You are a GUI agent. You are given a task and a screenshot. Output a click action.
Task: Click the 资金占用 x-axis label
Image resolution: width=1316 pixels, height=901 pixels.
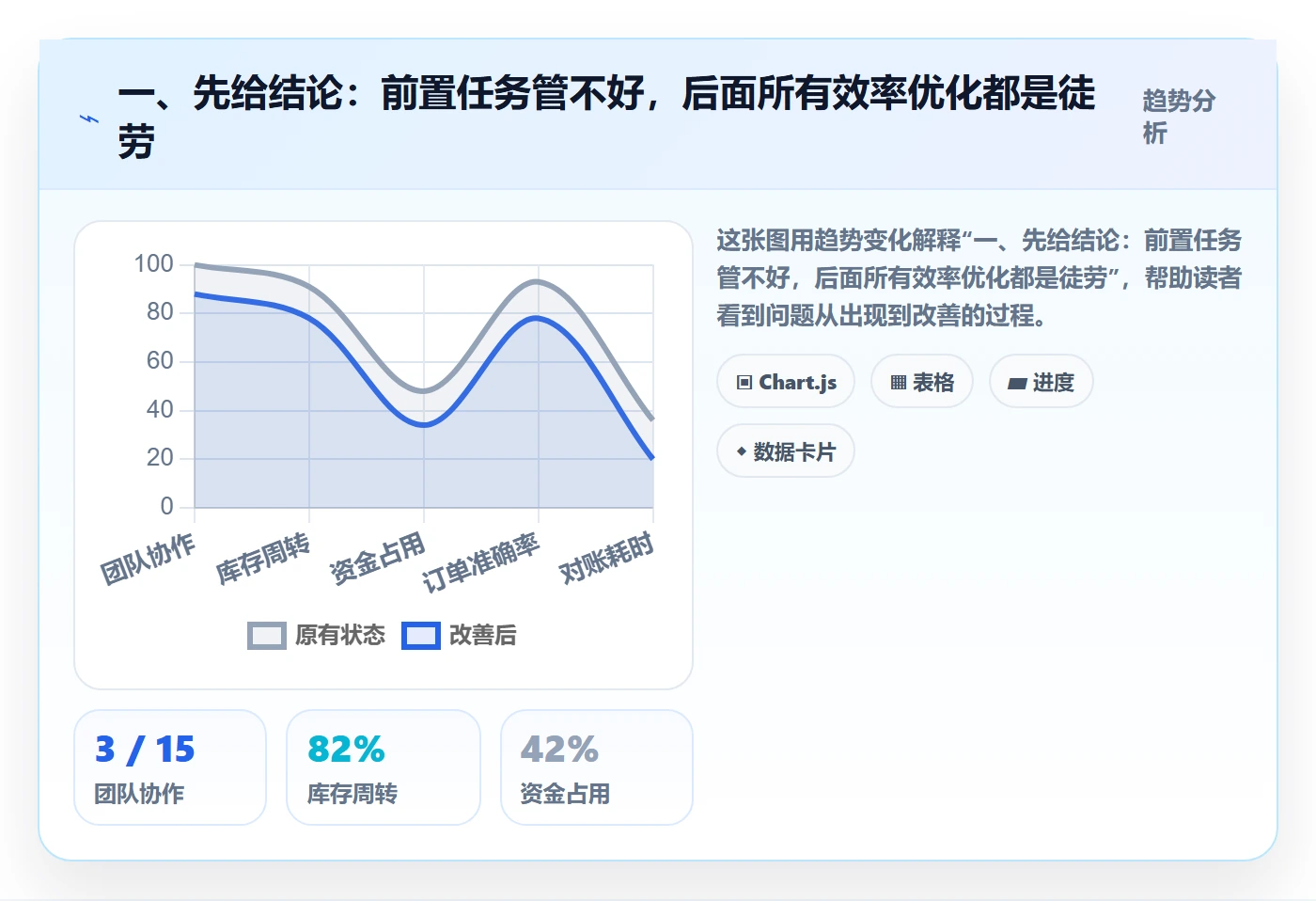tap(377, 559)
